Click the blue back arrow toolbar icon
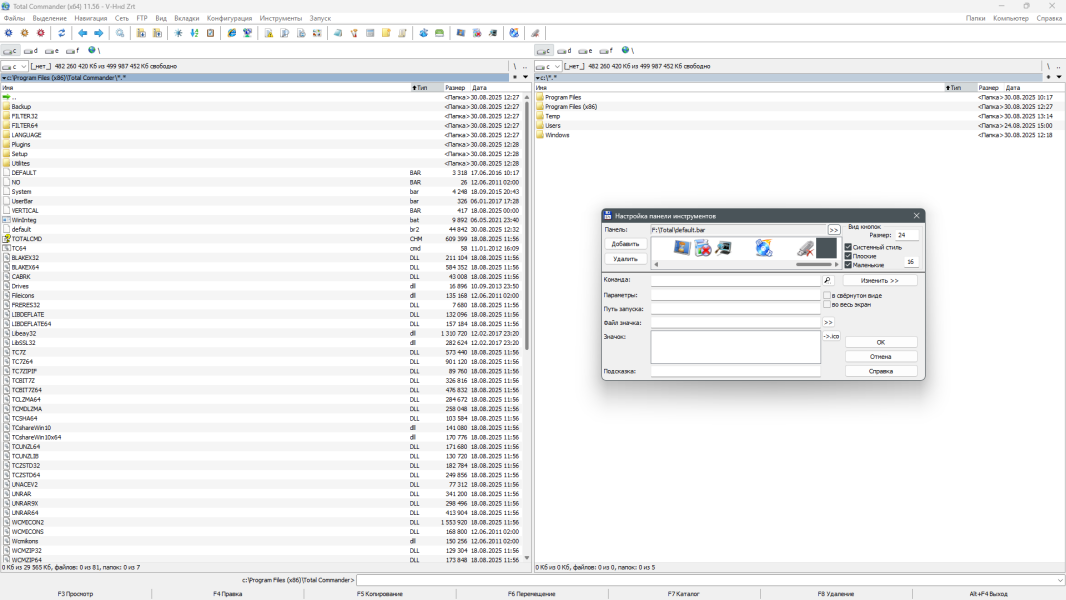 (83, 33)
